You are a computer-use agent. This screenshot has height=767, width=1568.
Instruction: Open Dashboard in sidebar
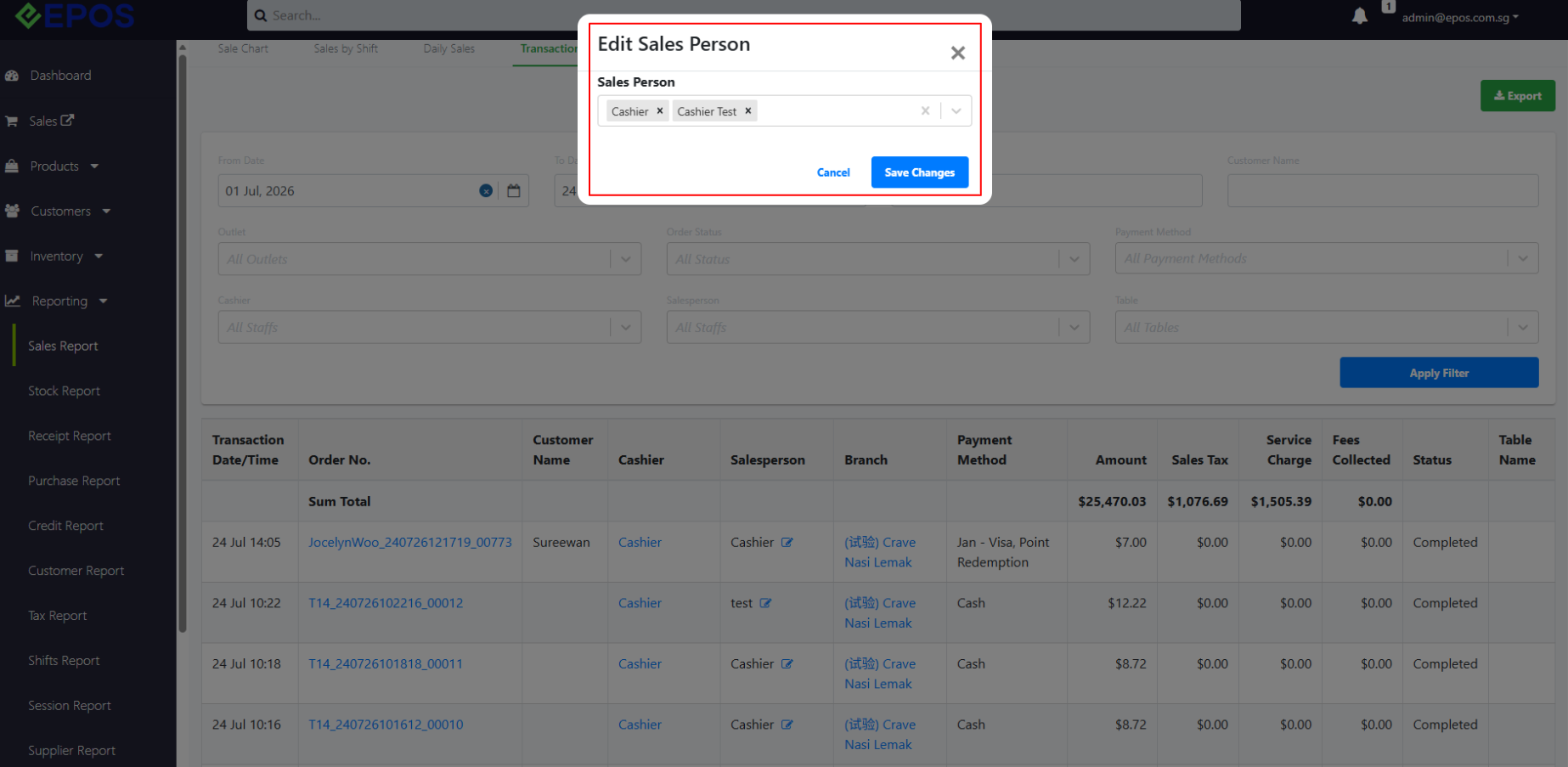tap(60, 76)
